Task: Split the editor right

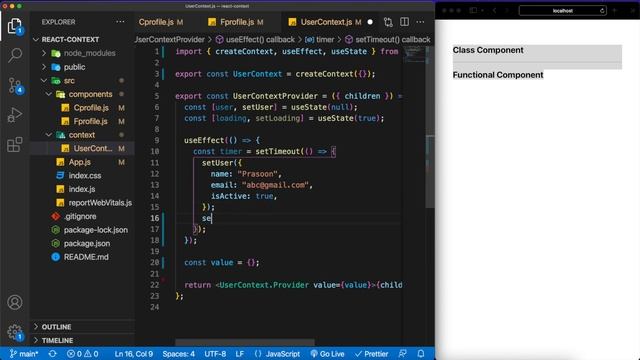Action: tap(404, 22)
